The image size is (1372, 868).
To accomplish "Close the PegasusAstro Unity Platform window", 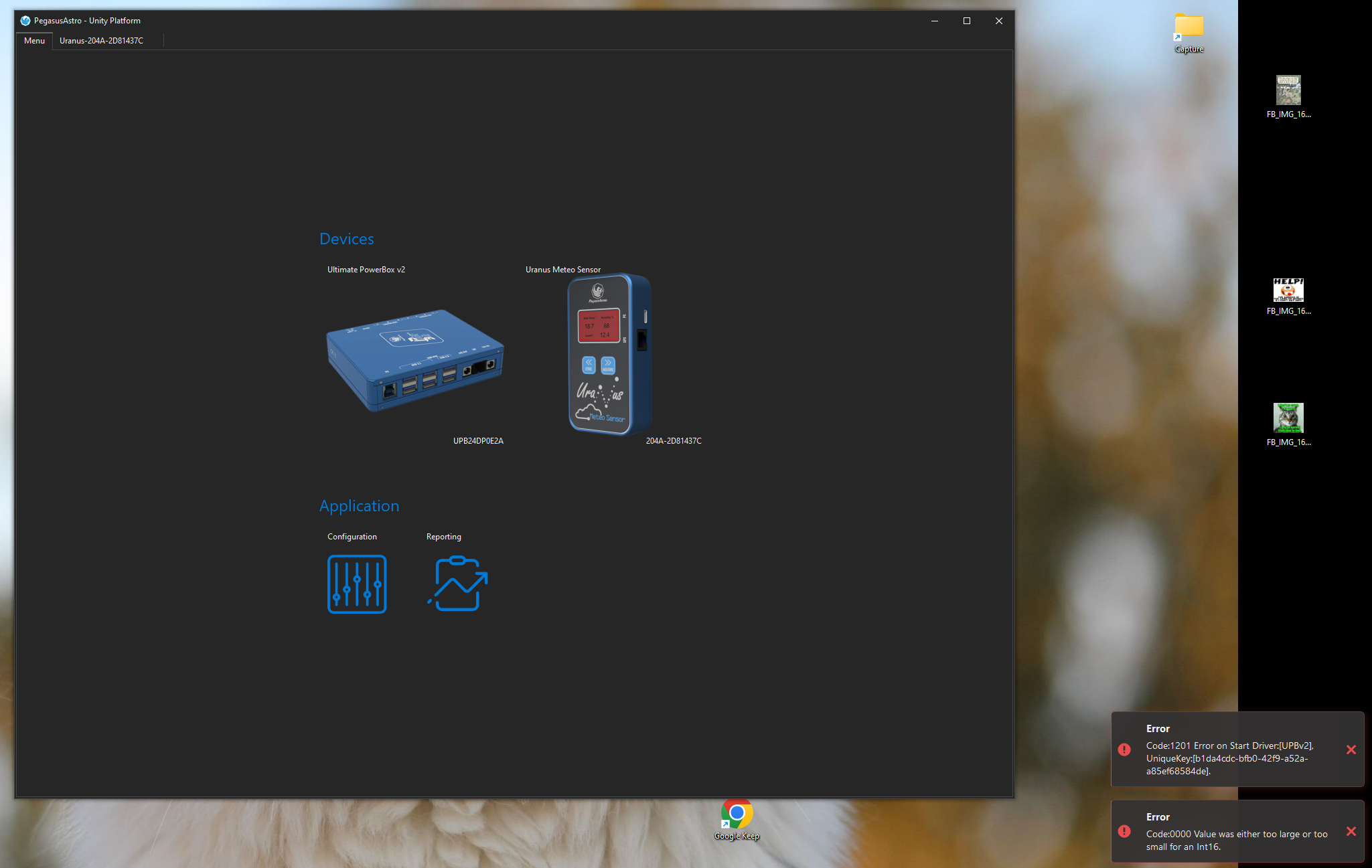I will [x=999, y=21].
